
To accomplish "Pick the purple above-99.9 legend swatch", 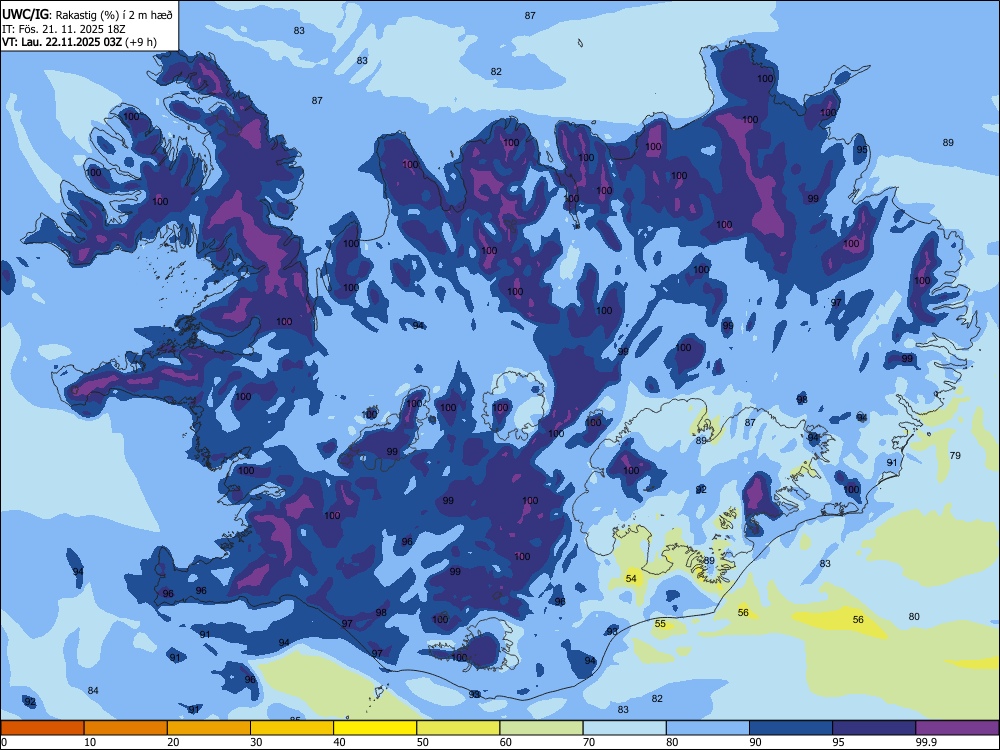I will (957, 728).
